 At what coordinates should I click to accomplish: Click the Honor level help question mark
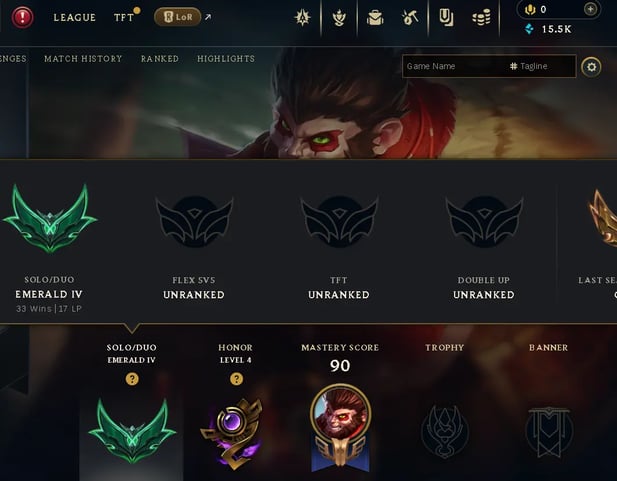pos(236,379)
